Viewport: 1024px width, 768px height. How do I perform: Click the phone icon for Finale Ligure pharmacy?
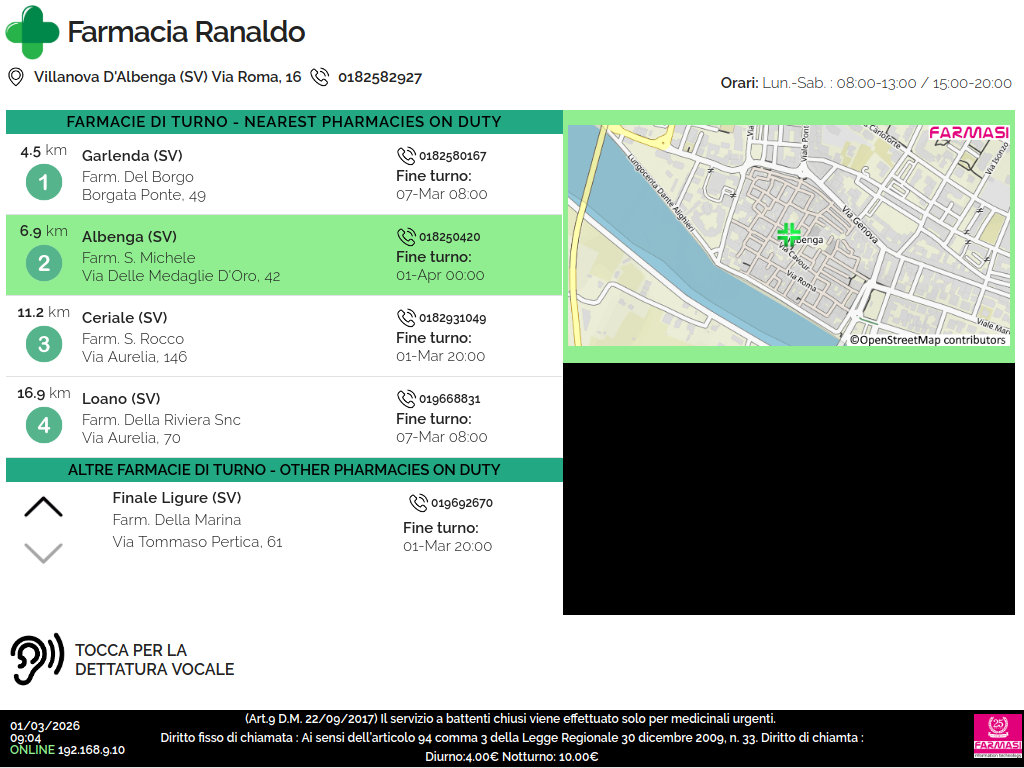coord(418,503)
